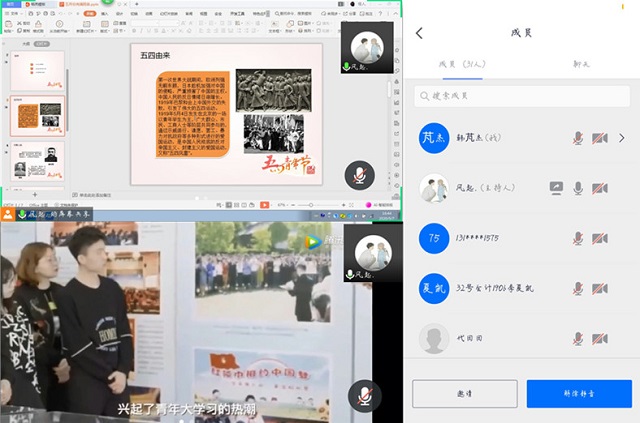The height and width of the screenshot is (423, 640).
Task: Switch to the 聊天 tab
Action: pos(581,64)
